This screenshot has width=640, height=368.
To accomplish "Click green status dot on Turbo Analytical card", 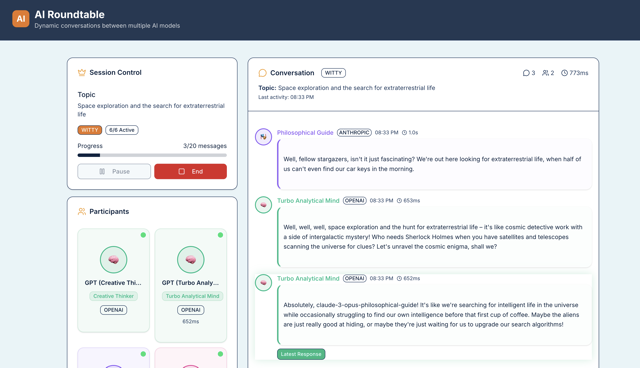I will (220, 235).
